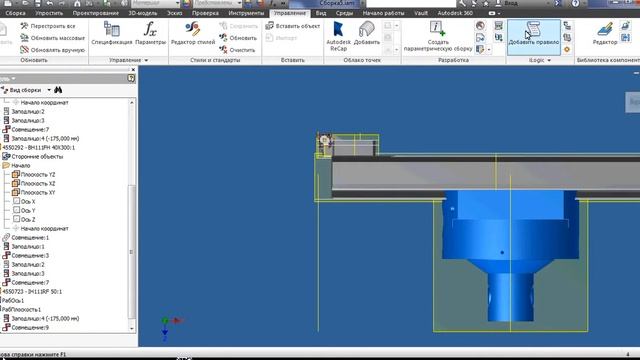Open the Вид сборки view dropdown arrow
Image resolution: width=640 pixels, height=360 pixels.
click(x=49, y=90)
